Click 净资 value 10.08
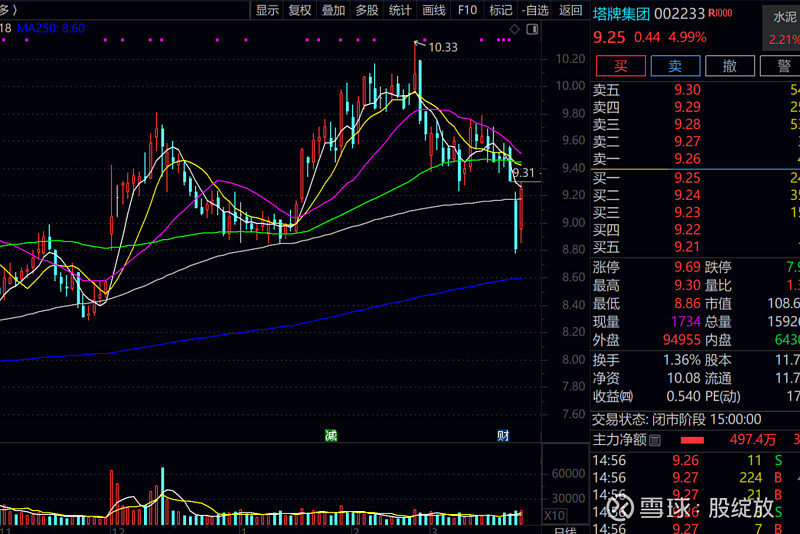Image resolution: width=800 pixels, height=534 pixels. coord(684,378)
